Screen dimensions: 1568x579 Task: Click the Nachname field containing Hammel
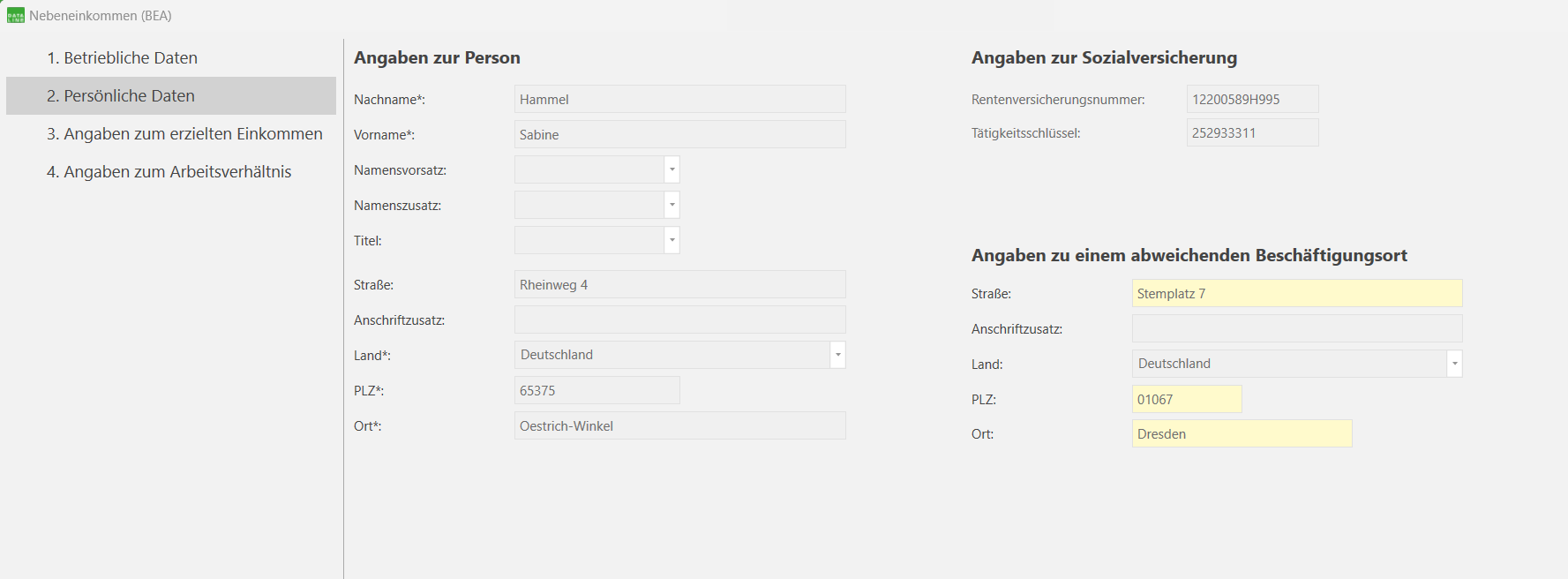click(x=679, y=100)
